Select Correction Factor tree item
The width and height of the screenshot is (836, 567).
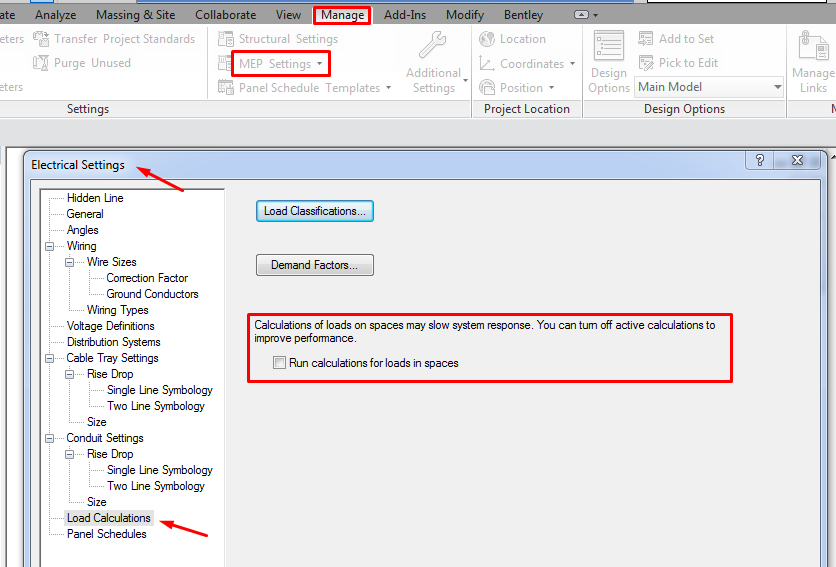coord(147,278)
